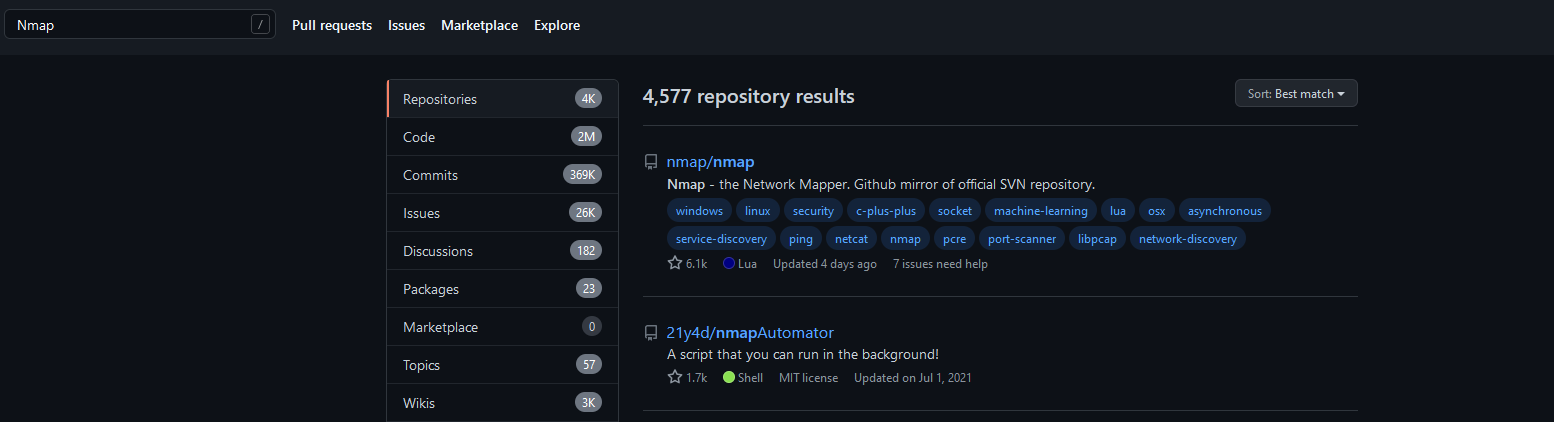Click the 4K counter badge on Repositories
Image resolution: width=1554 pixels, height=422 pixels.
pyautogui.click(x=588, y=99)
